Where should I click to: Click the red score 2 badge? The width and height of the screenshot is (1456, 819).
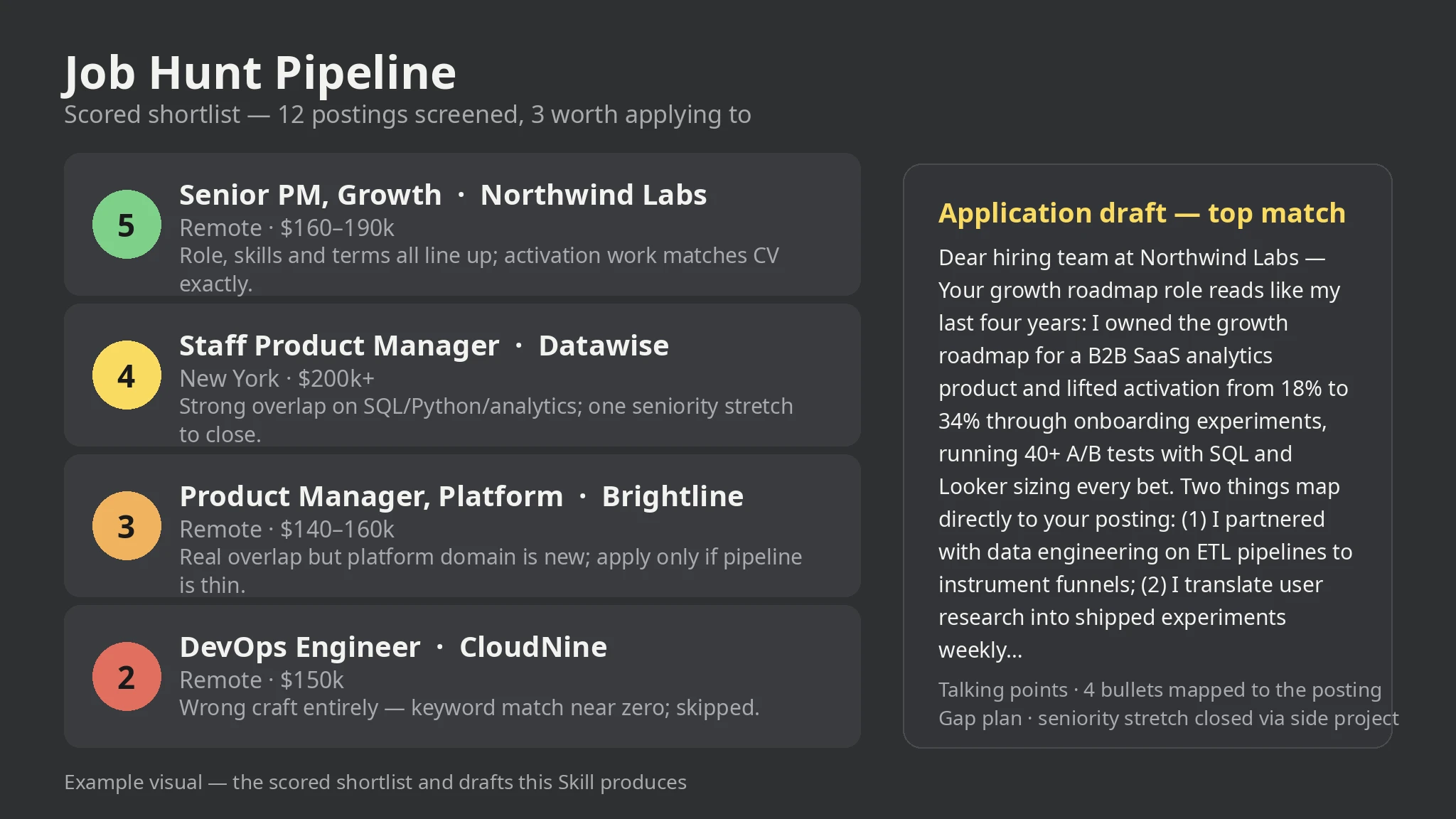coord(127,677)
